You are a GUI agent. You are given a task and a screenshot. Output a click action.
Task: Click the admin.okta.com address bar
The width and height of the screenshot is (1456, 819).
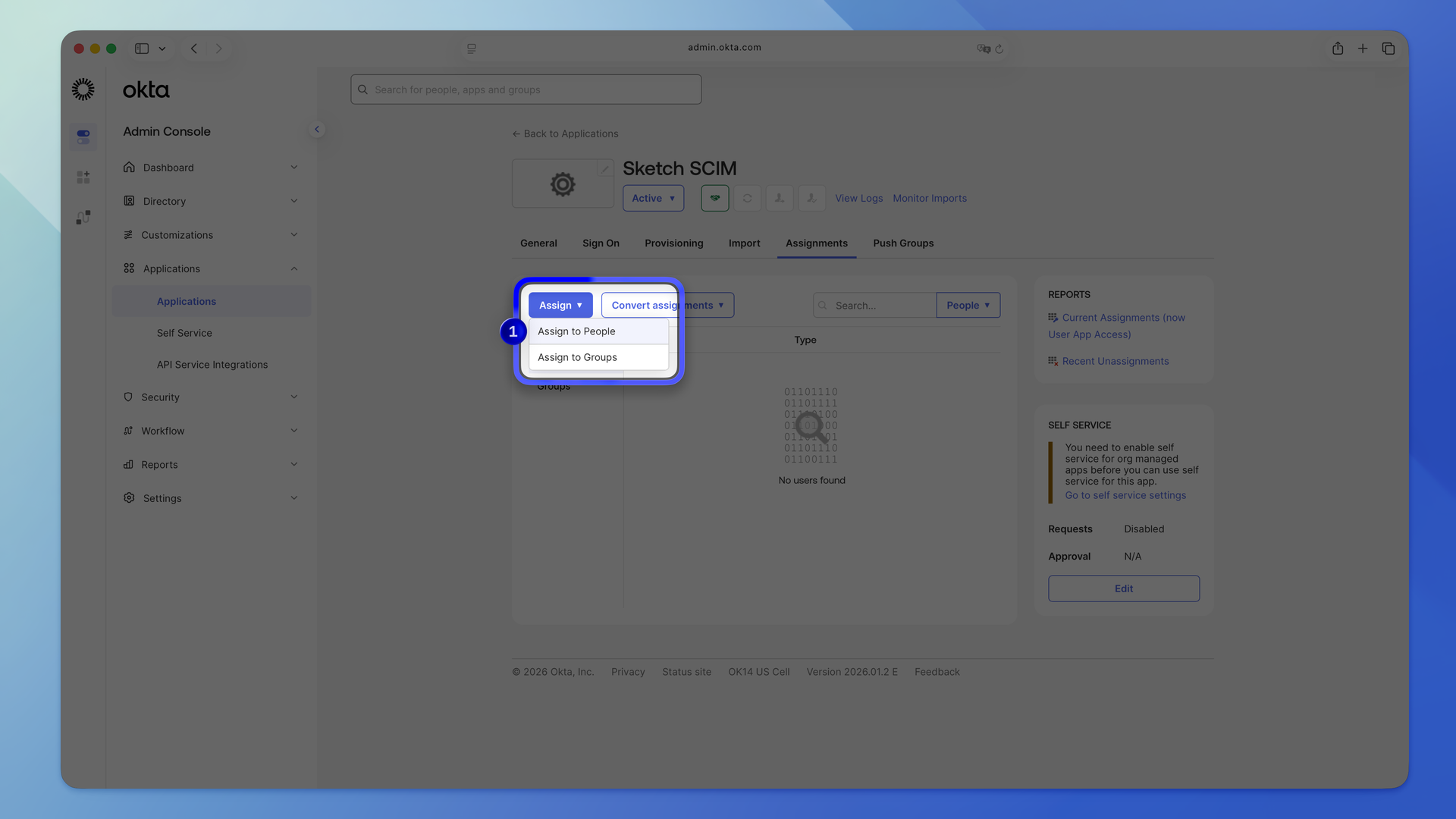pyautogui.click(x=724, y=48)
